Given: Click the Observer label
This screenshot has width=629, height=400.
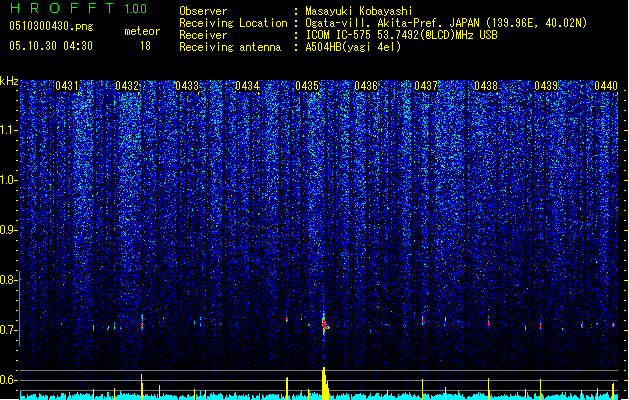Looking at the screenshot, I should click(203, 11).
